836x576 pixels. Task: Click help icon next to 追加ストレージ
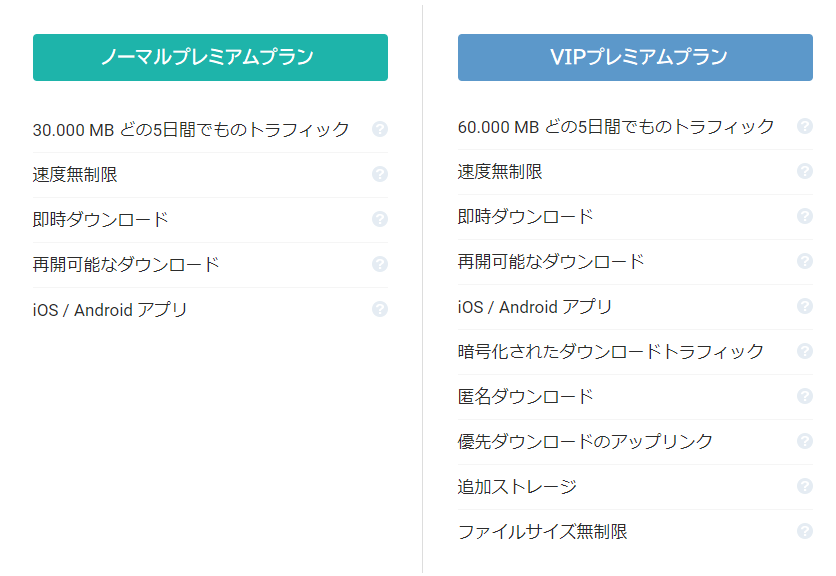click(805, 486)
